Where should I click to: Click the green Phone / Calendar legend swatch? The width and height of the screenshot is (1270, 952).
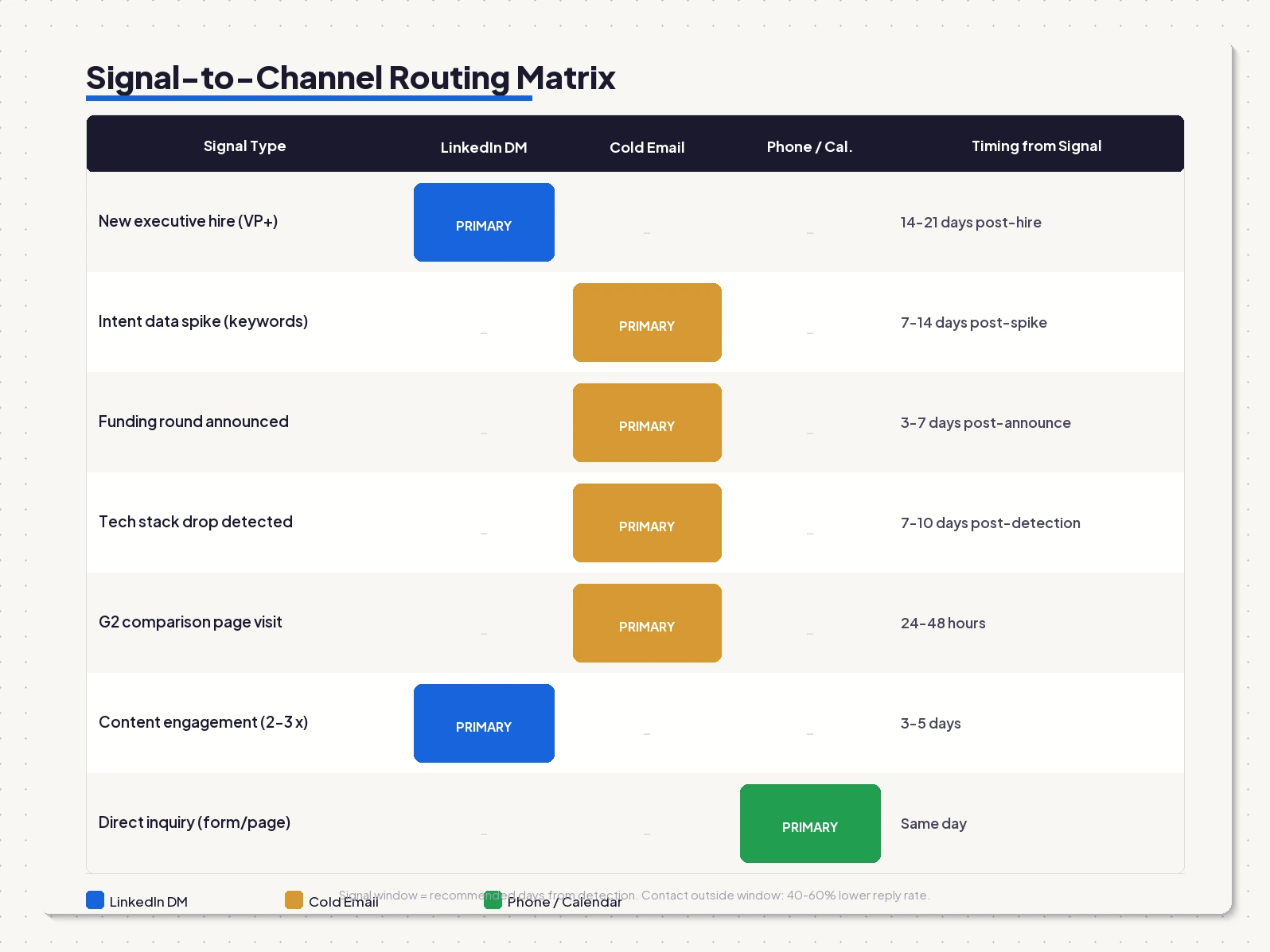pos(493,900)
